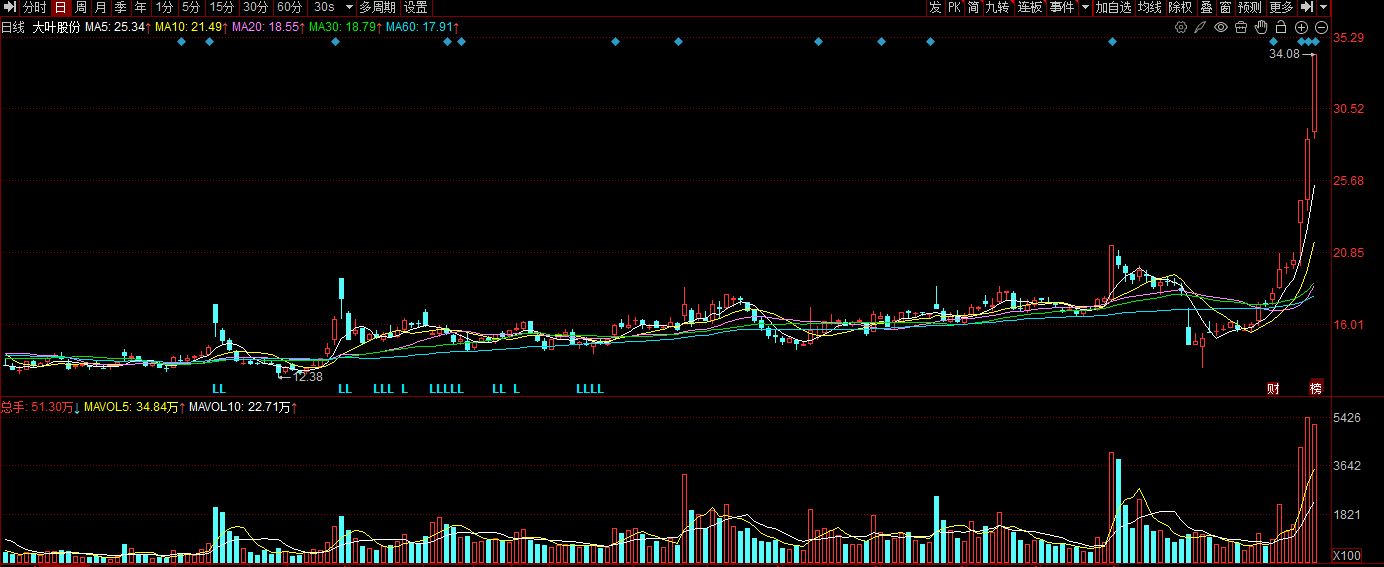Viewport: 1384px width, 567px height.
Task: Select the 日 daily period tab
Action: (60, 7)
